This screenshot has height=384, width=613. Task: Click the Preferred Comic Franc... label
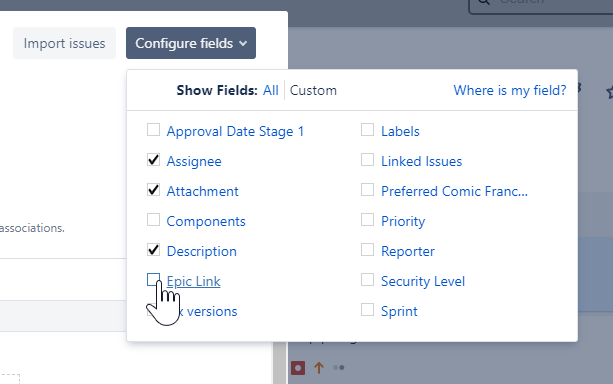point(454,191)
